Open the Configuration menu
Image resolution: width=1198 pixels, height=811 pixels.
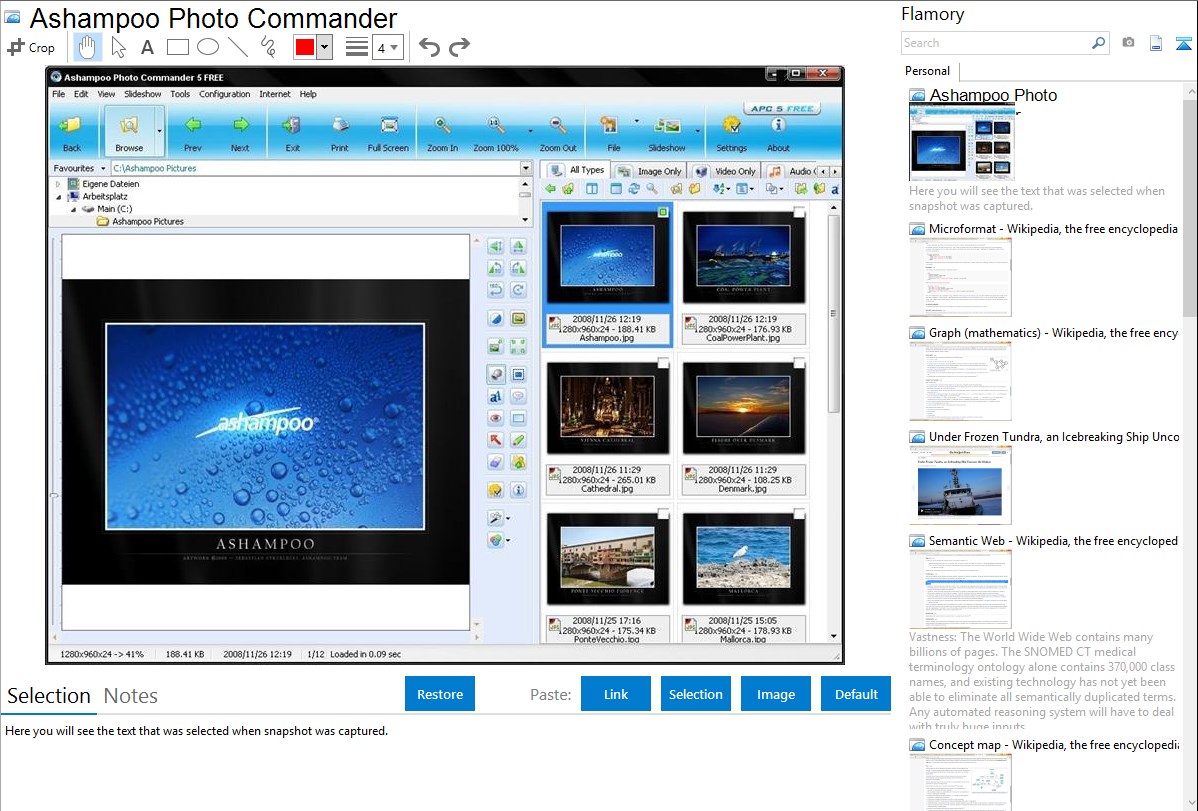(225, 94)
